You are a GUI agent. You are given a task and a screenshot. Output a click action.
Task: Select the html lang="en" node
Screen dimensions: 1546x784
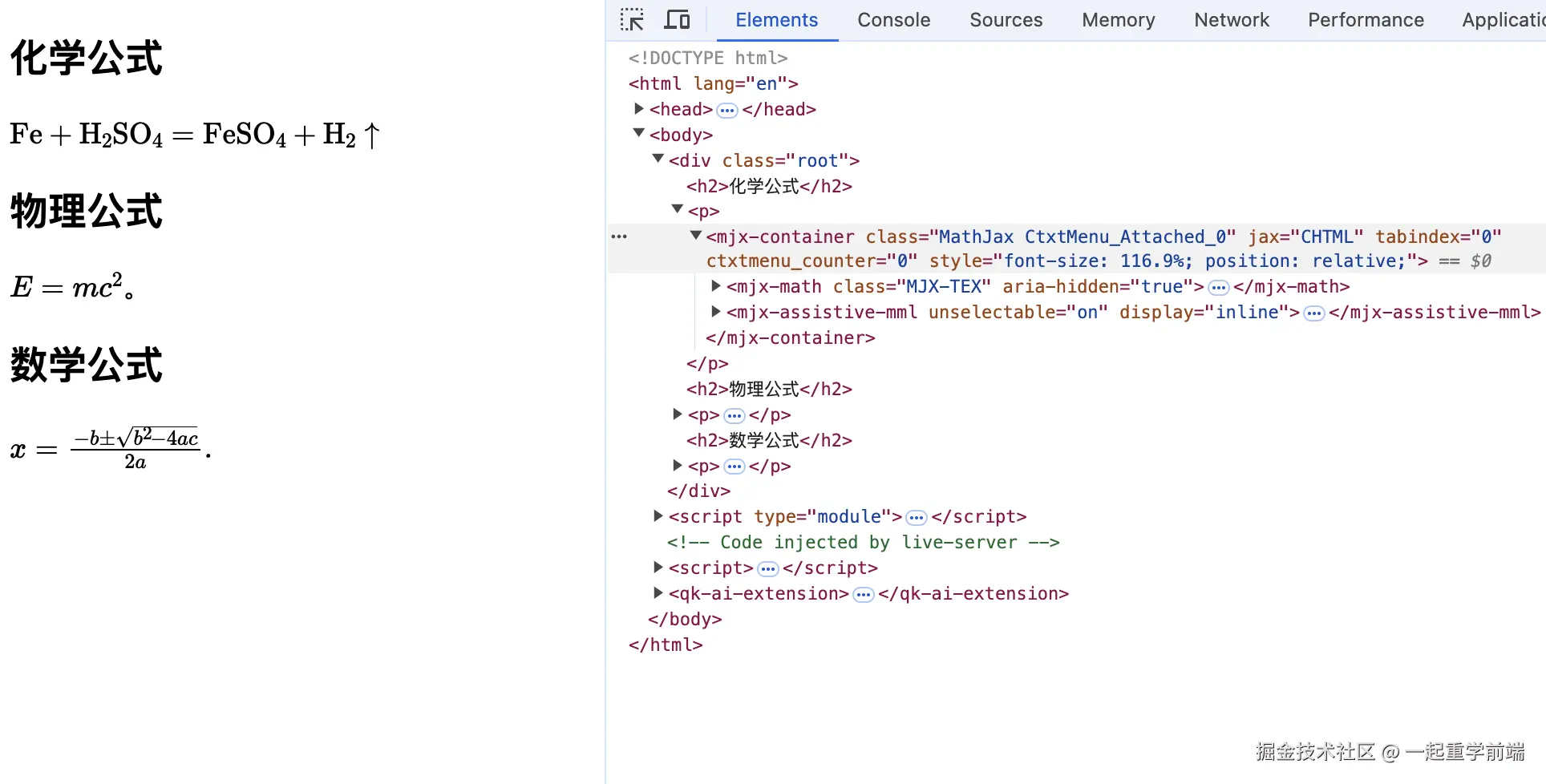(x=714, y=83)
